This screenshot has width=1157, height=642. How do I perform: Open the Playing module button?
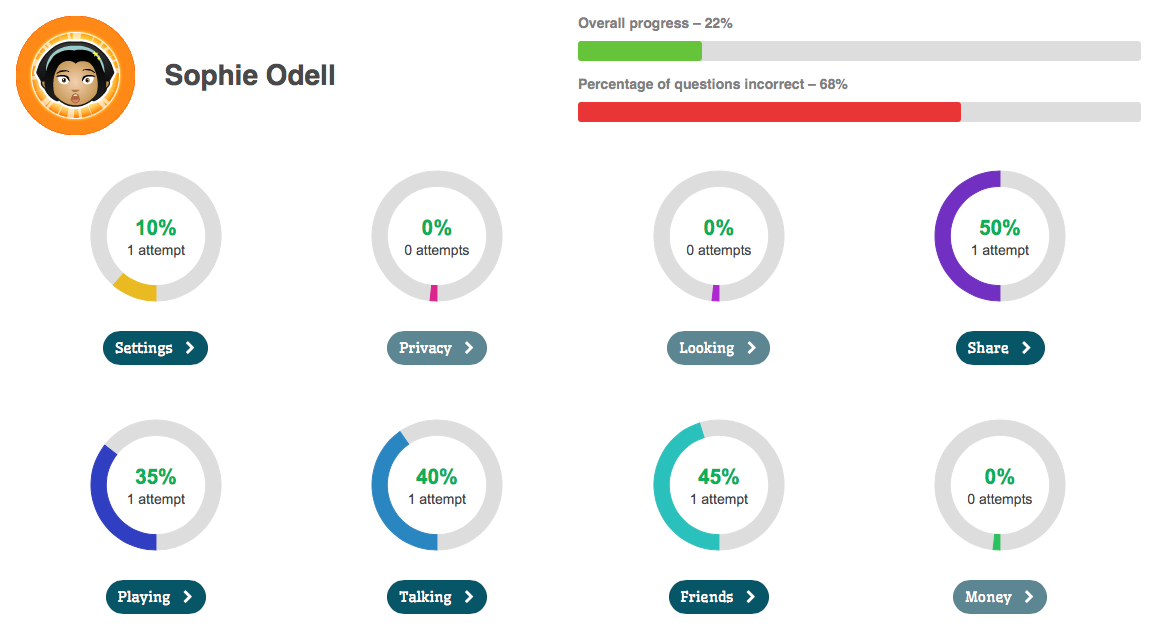(x=156, y=596)
